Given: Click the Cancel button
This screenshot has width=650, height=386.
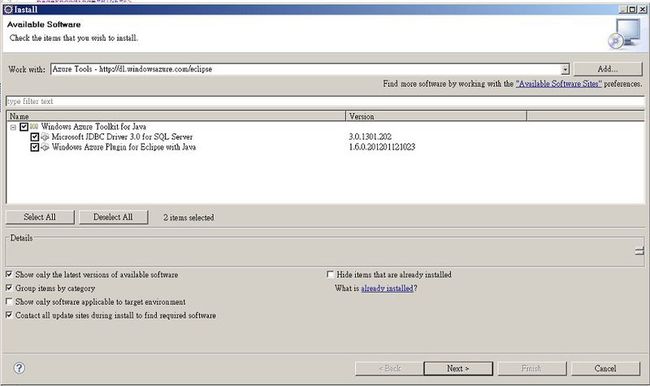Looking at the screenshot, I should [x=605, y=368].
